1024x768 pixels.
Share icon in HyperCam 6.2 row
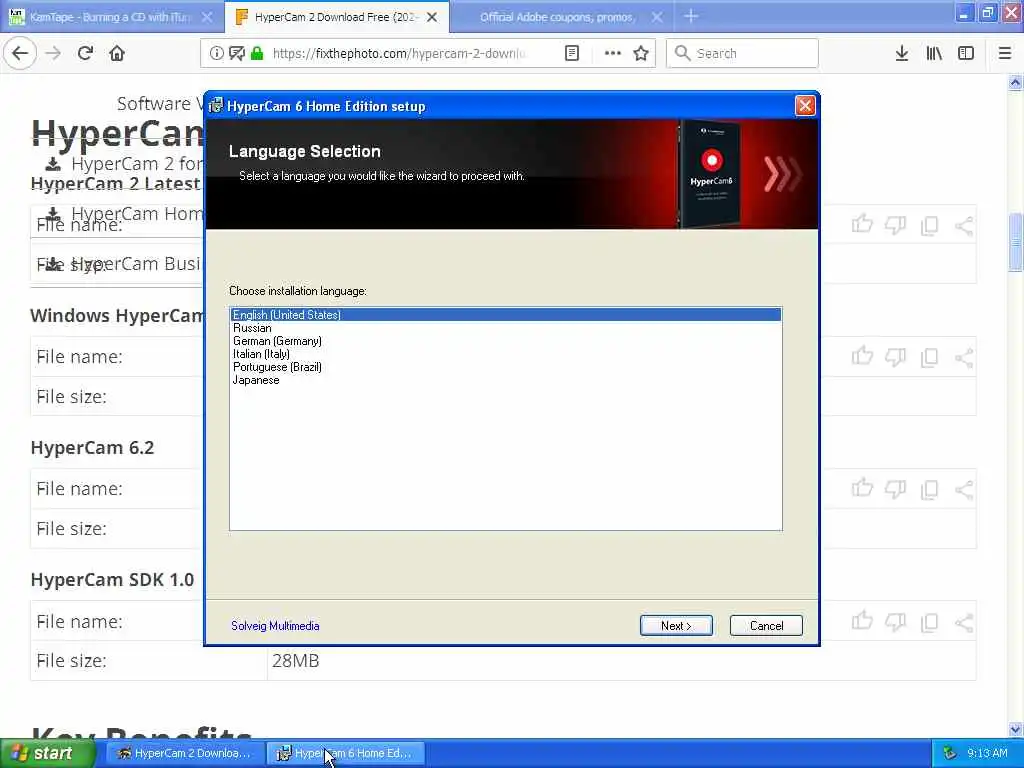pos(964,490)
